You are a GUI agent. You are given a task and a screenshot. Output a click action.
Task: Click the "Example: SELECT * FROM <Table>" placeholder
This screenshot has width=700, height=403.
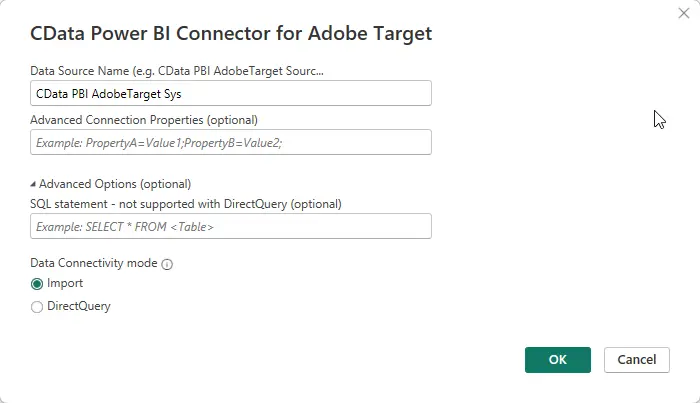coord(125,227)
